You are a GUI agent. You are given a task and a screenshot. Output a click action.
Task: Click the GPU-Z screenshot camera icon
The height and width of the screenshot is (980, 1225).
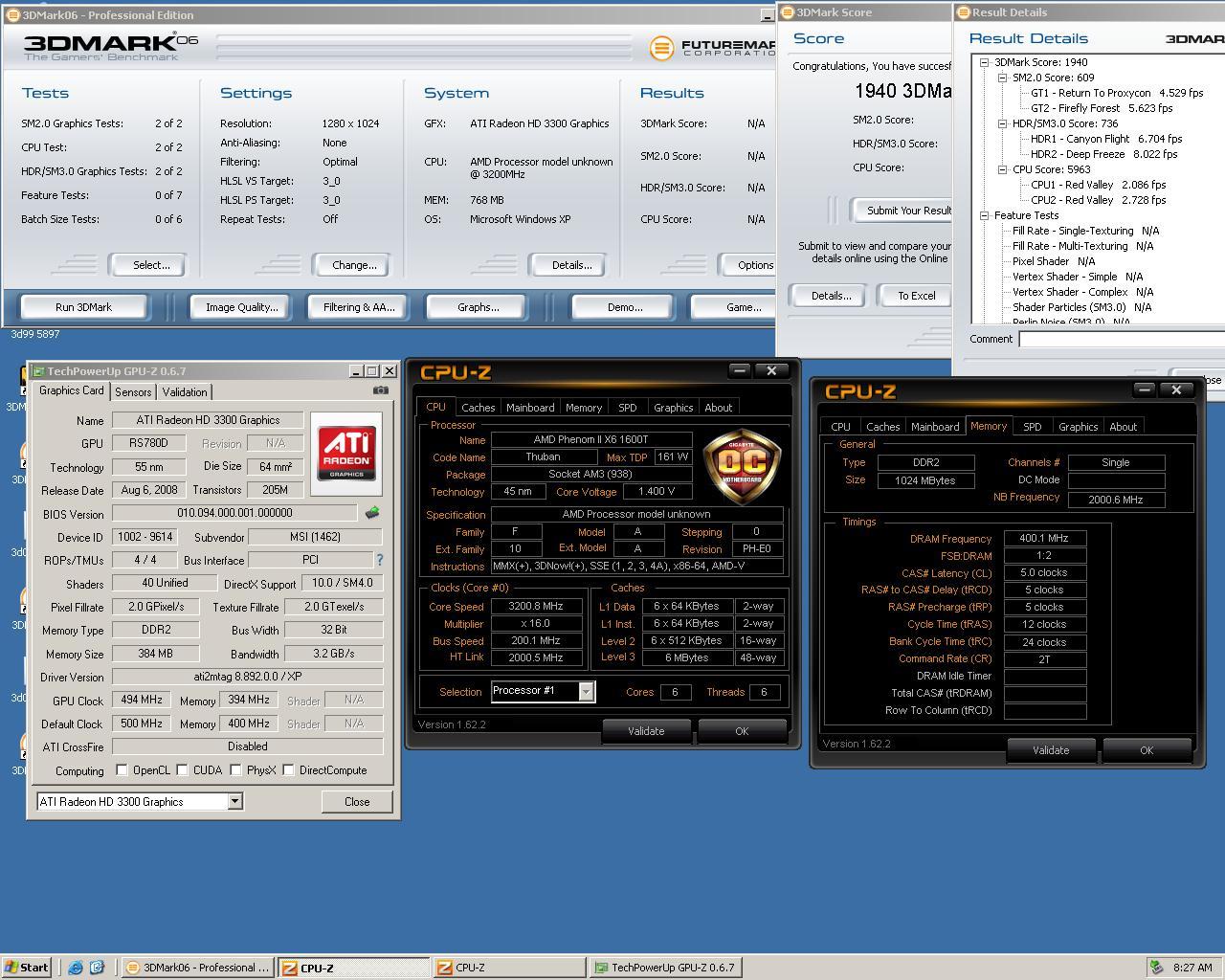point(381,390)
